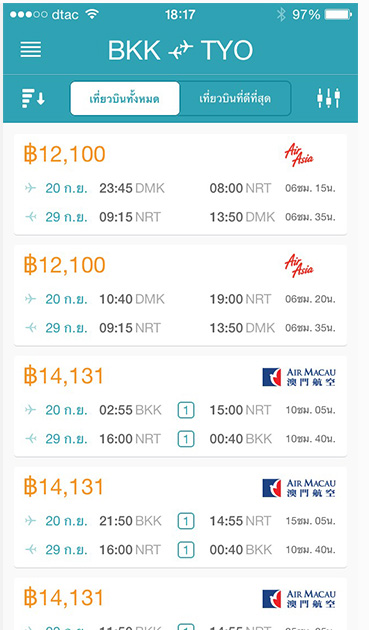The width and height of the screenshot is (369, 630).
Task: Open the hamburger menu icon
Action: click(31, 49)
